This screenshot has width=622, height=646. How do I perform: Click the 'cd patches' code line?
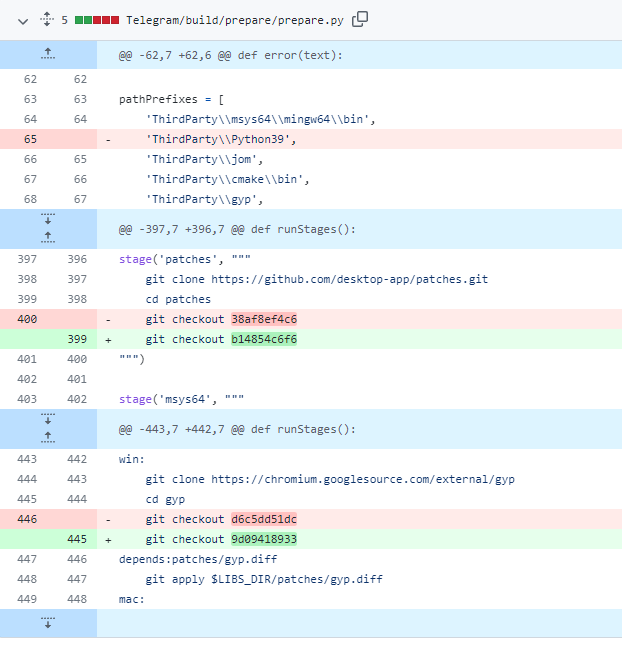(x=178, y=299)
